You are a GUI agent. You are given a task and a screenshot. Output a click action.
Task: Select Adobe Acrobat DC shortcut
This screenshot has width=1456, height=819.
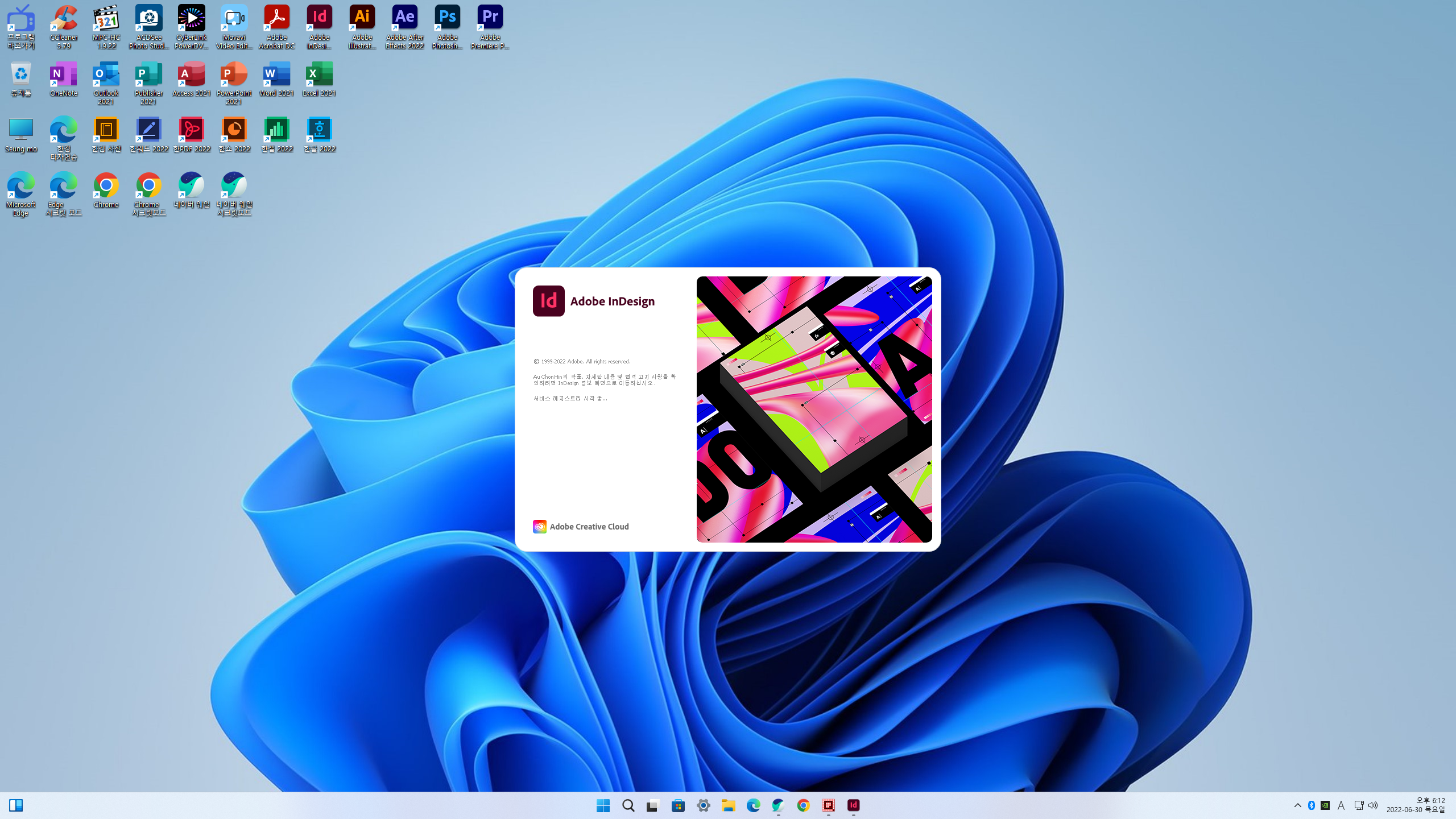276,26
